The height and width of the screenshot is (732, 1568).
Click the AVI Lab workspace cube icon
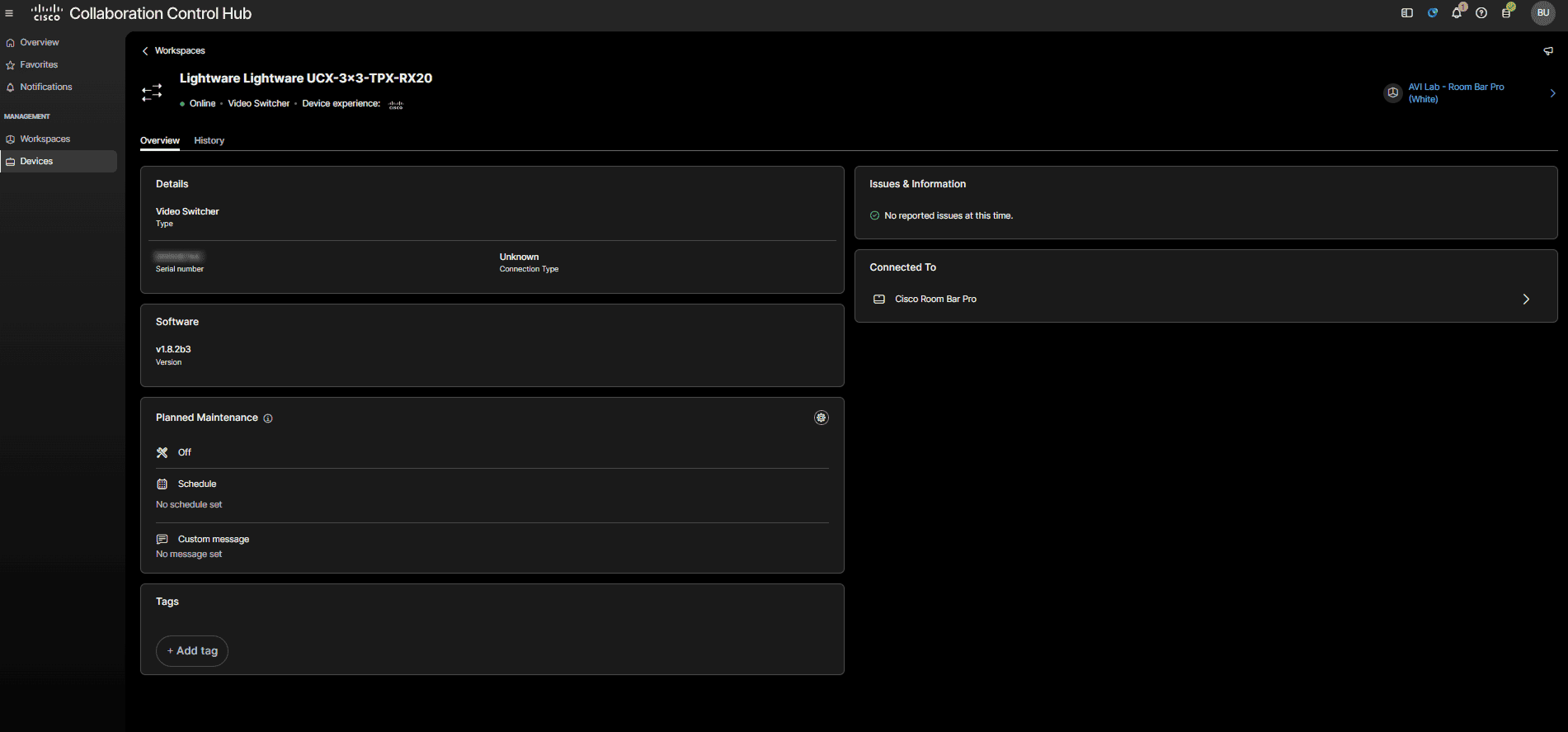coord(1393,92)
